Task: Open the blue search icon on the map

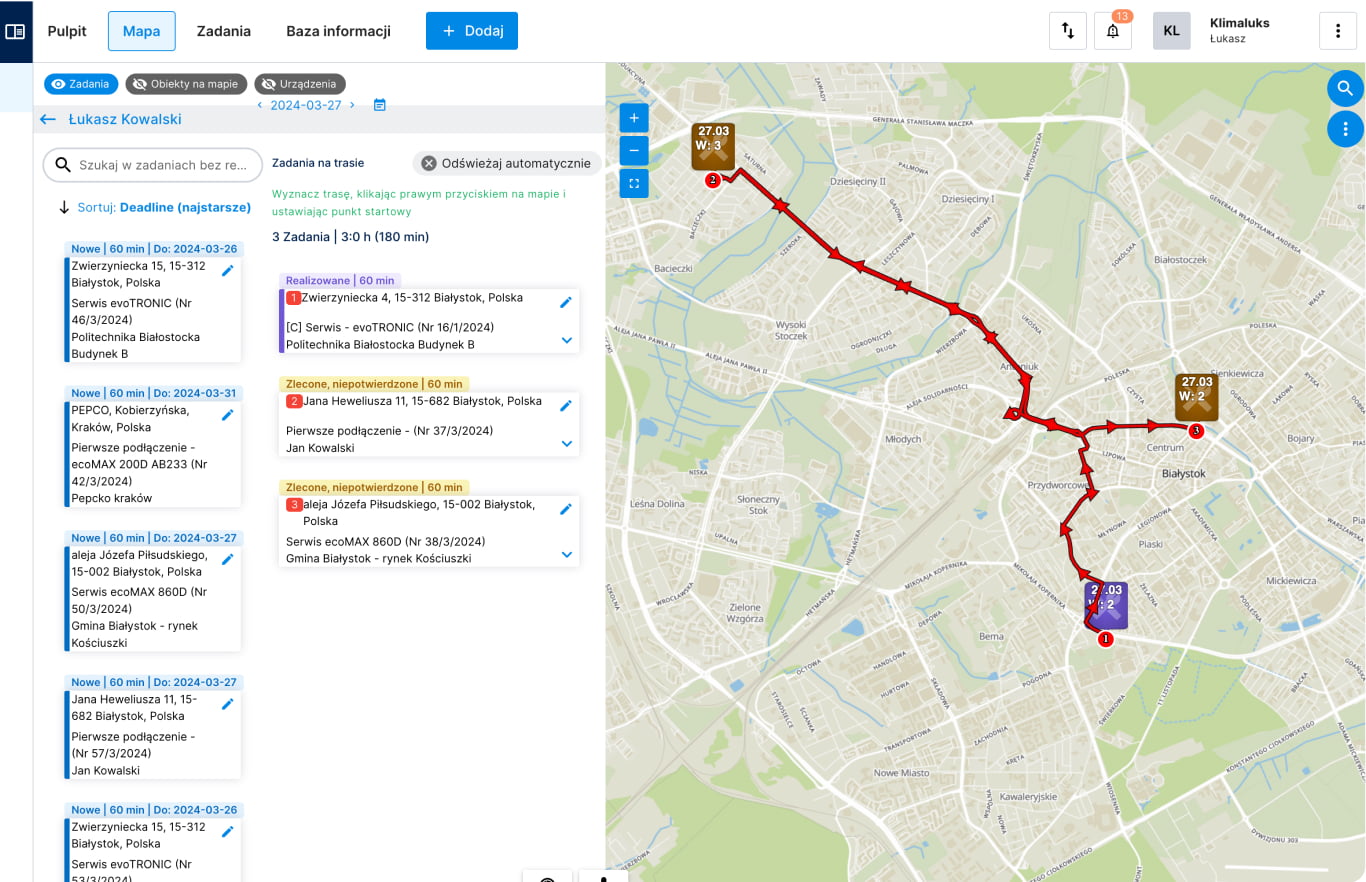Action: [x=1345, y=88]
